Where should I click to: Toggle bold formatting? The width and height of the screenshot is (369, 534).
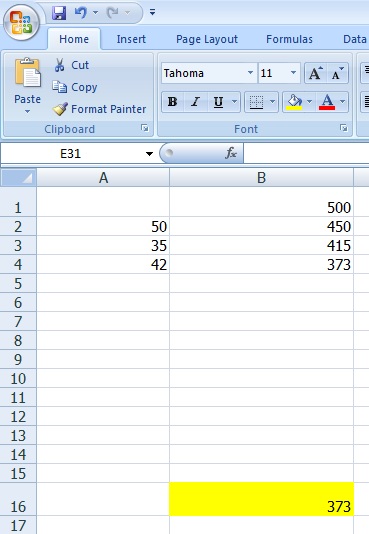[173, 101]
